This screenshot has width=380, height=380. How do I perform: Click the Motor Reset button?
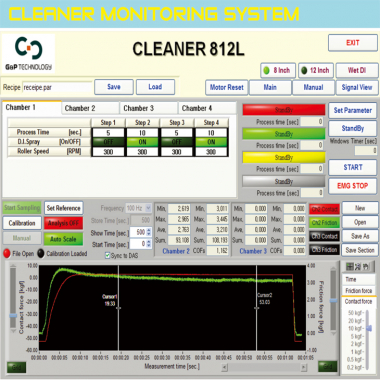[x=227, y=87]
